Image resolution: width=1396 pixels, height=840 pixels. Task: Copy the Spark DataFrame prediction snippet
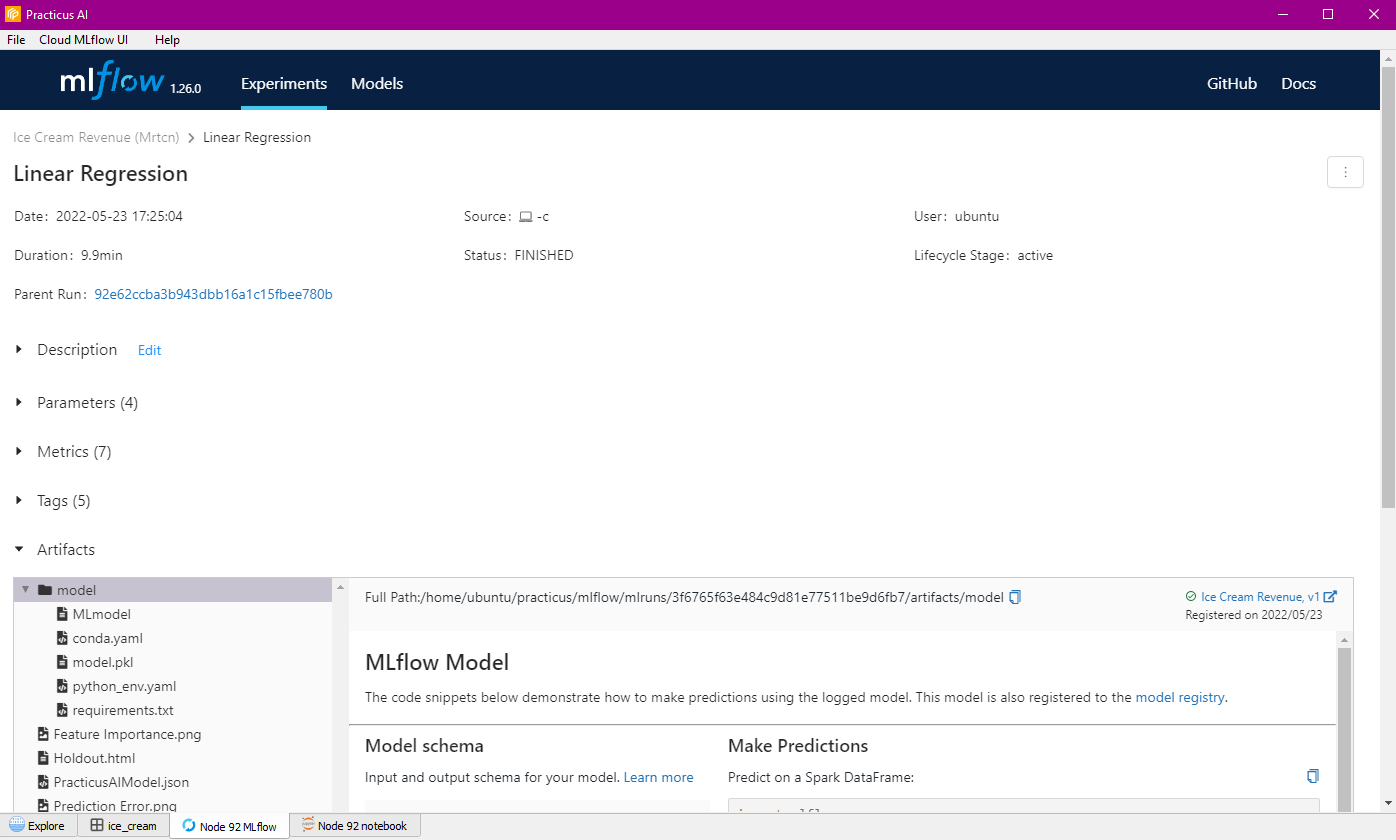(1312, 775)
